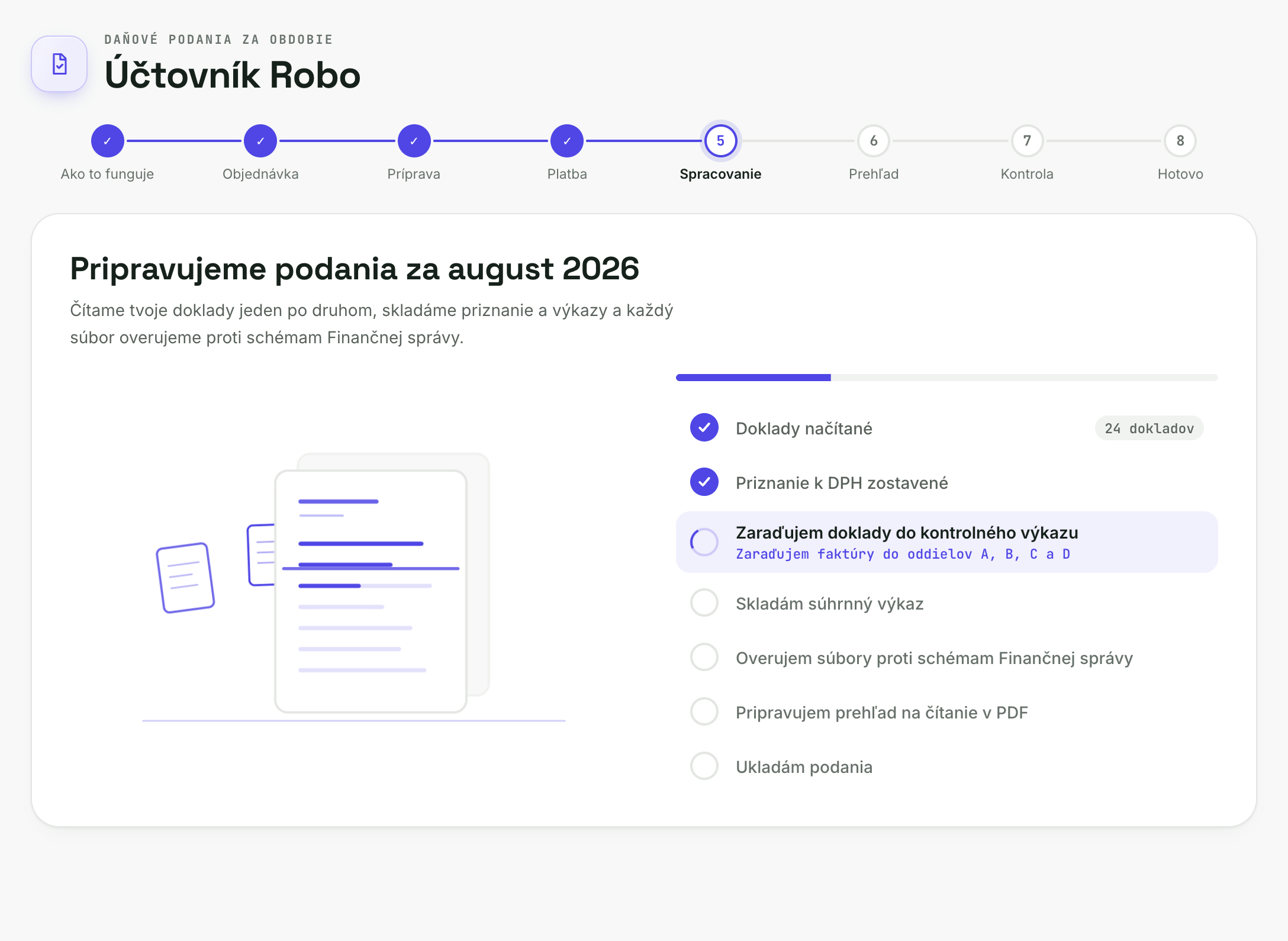Click the circle next to Ukladám podania
The image size is (1288, 941).
[704, 766]
